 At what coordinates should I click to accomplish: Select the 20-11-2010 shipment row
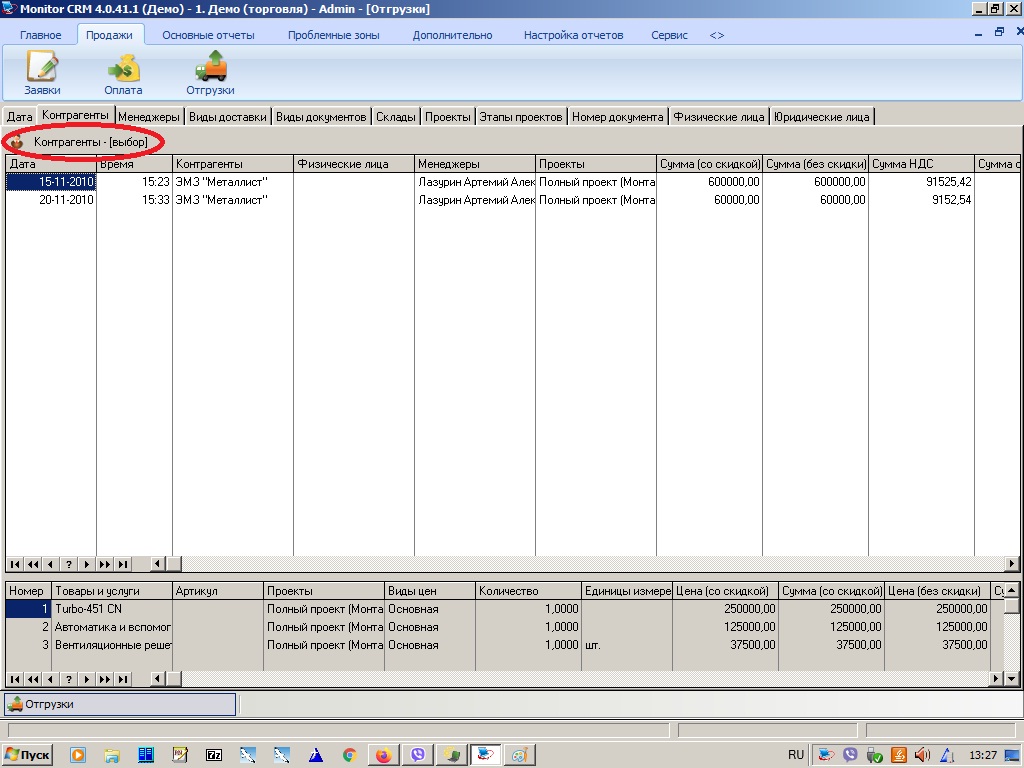66,200
